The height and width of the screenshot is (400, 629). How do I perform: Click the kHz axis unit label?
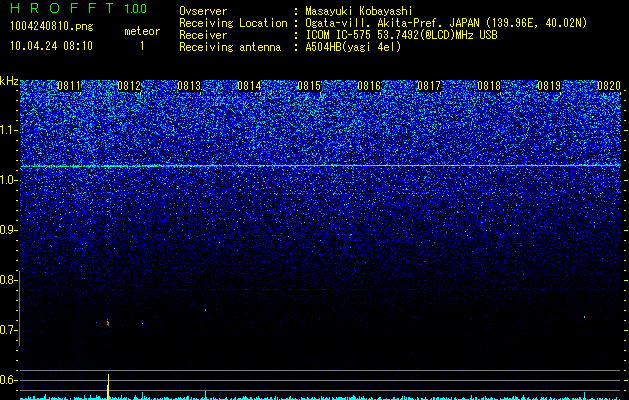pos(9,81)
